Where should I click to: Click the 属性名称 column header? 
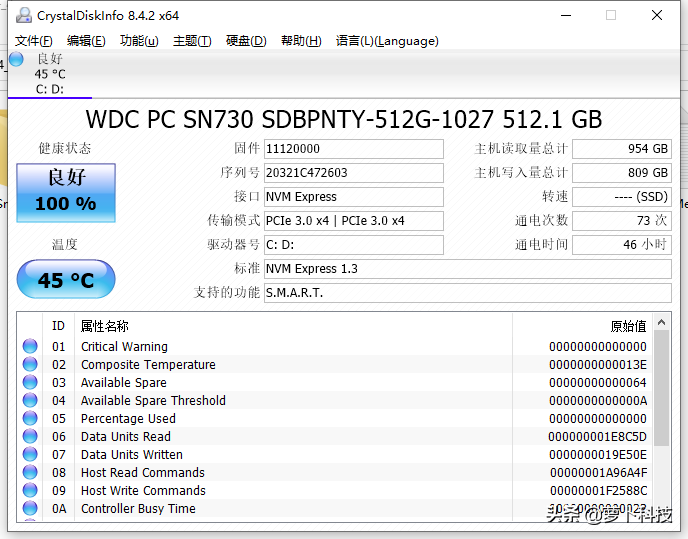293,326
